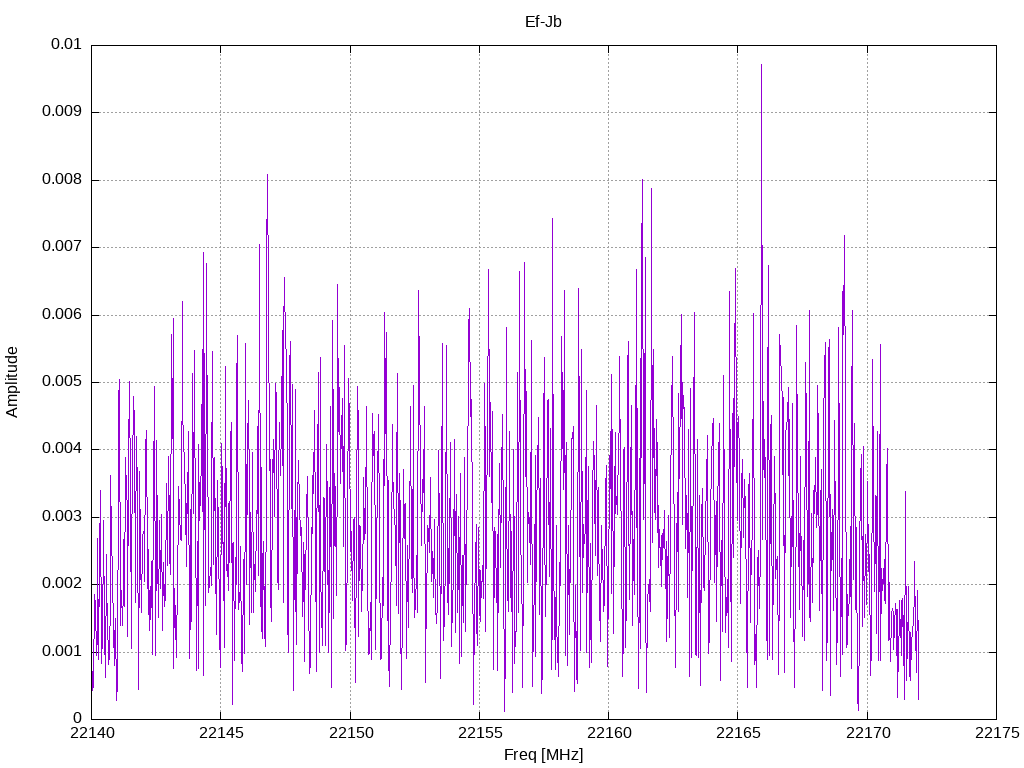Image resolution: width=1024 pixels, height=768 pixels.
Task: Click the y-axis tick 0.01
Action: pos(66,44)
